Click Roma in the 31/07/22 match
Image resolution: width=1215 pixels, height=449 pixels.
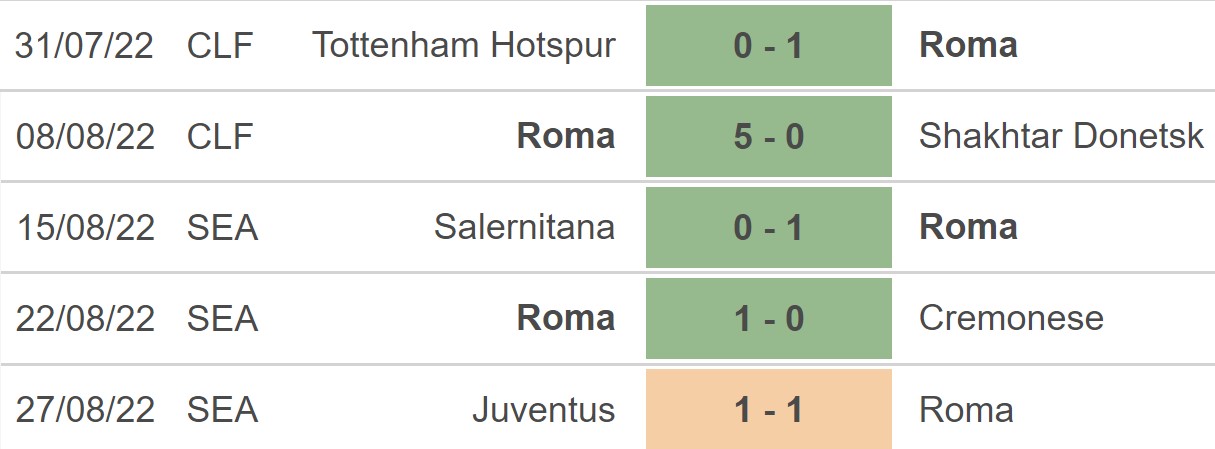tap(968, 45)
